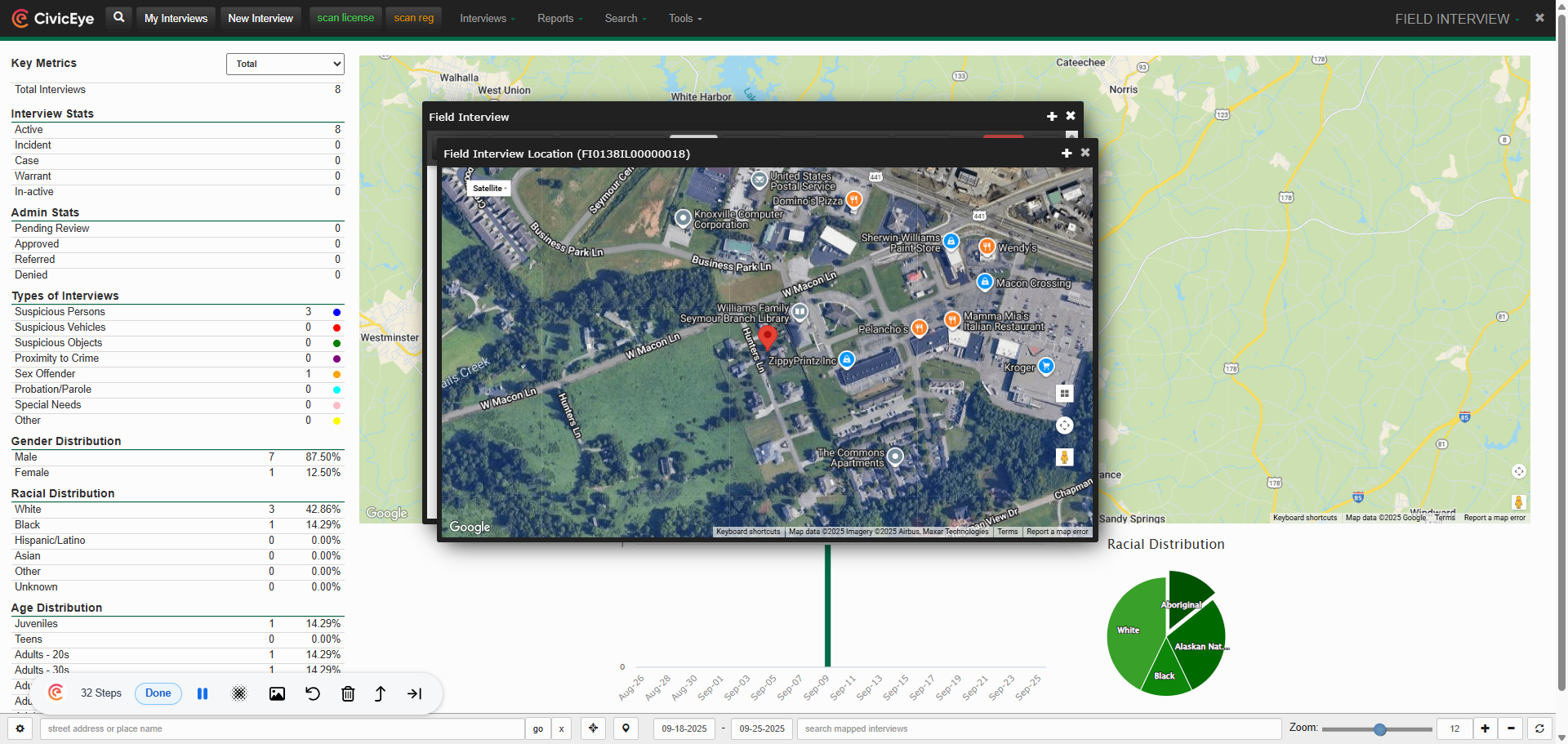Increase zoom with the plus button

[x=1485, y=728]
